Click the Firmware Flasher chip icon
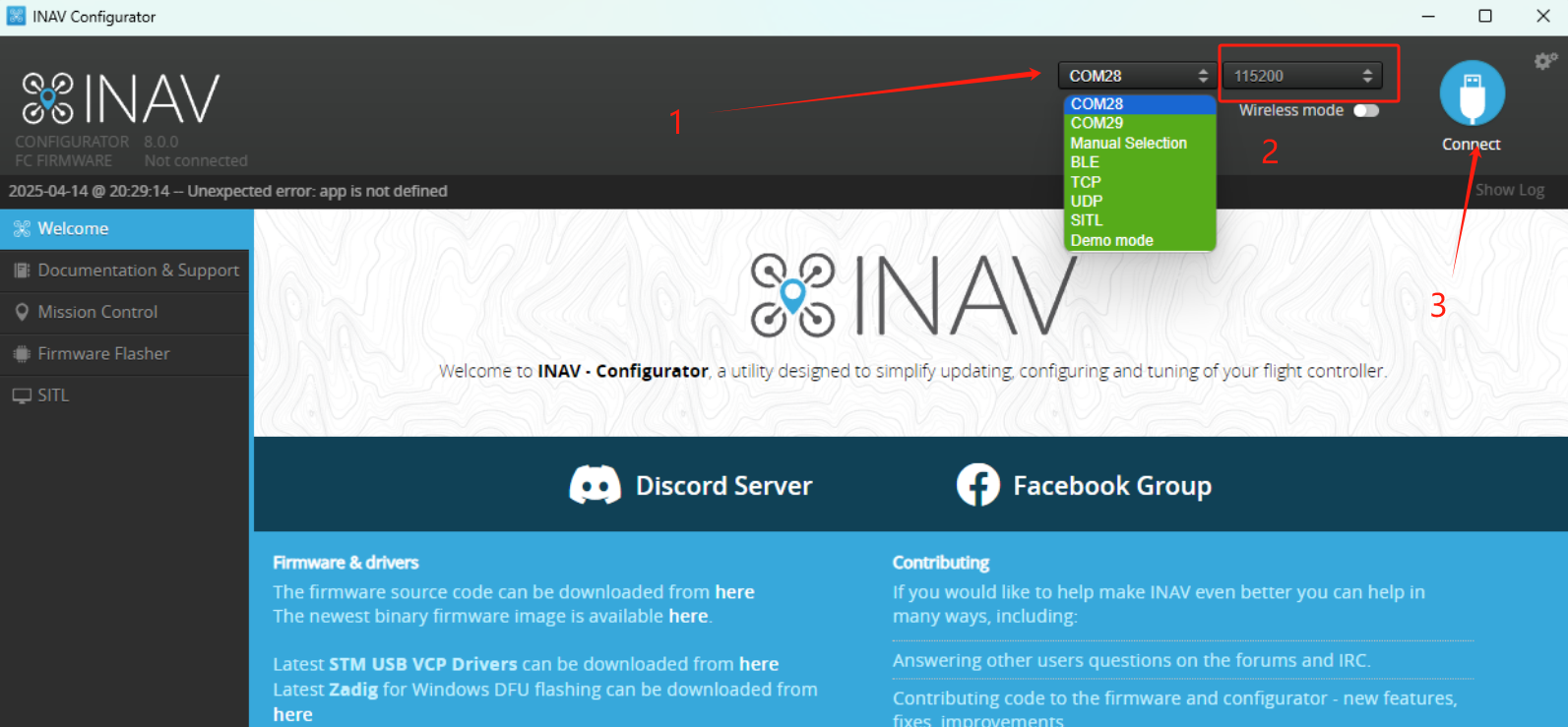This screenshot has height=727, width=1568. click(22, 353)
